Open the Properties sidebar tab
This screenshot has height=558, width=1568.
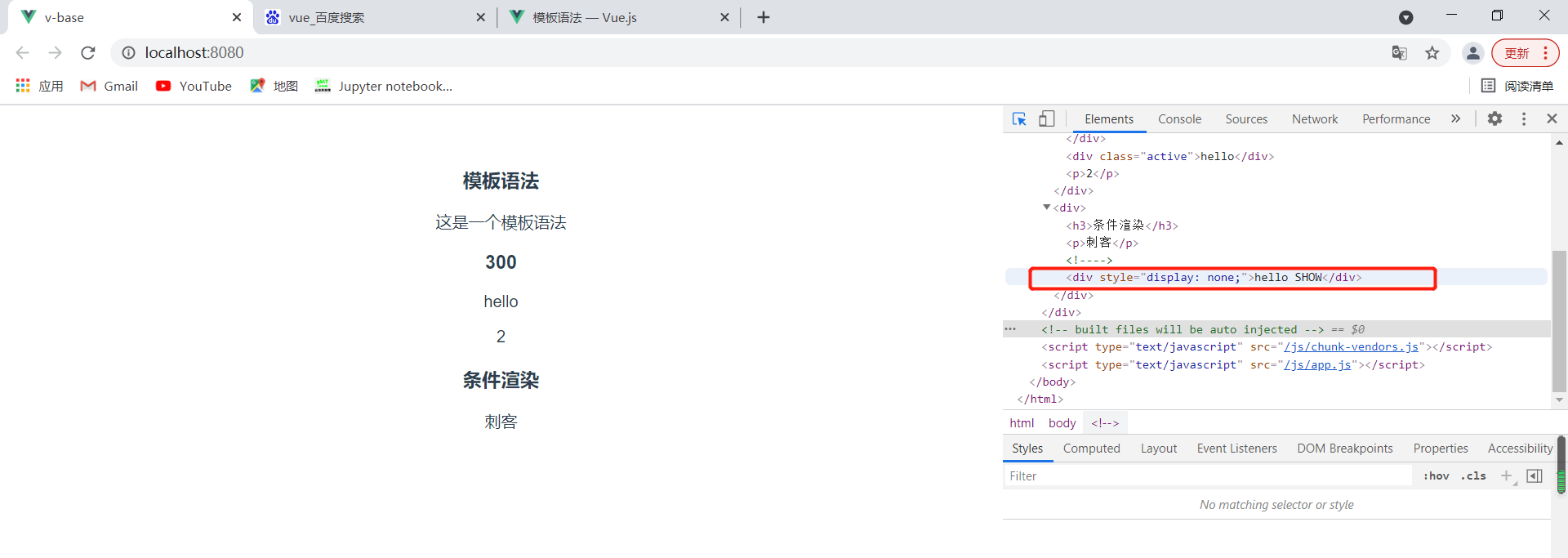point(1441,449)
